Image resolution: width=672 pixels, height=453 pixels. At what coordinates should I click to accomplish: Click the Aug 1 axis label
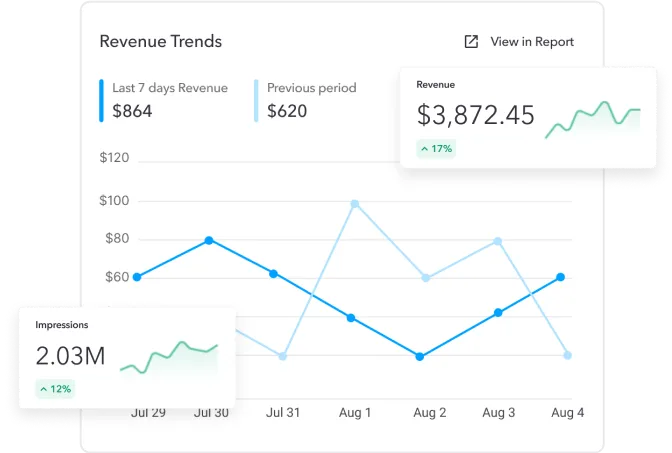coord(355,412)
